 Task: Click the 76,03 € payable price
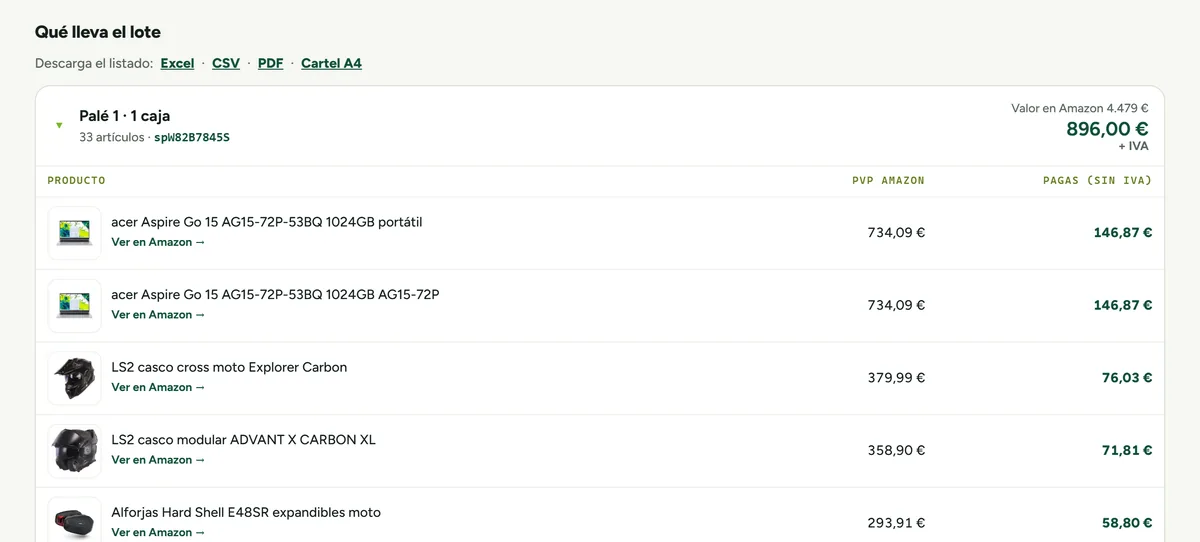1127,378
